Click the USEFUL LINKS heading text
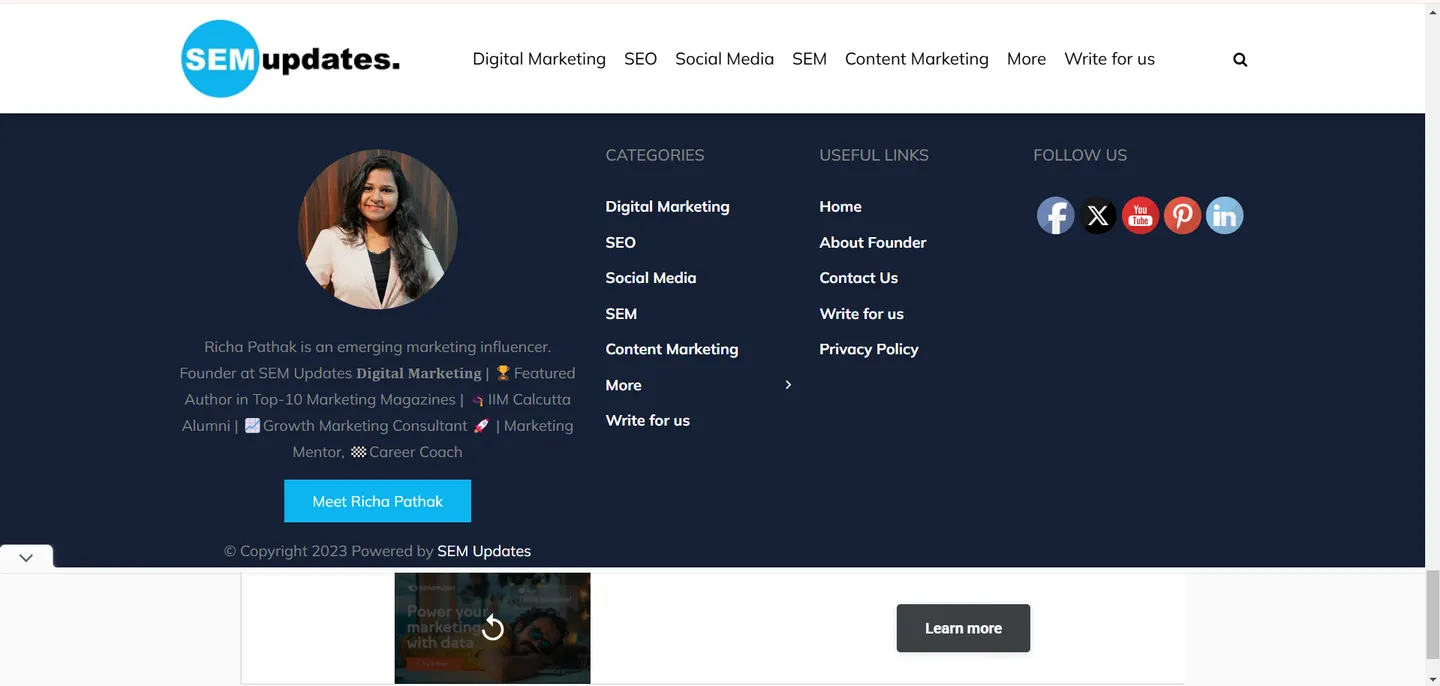 tap(874, 155)
